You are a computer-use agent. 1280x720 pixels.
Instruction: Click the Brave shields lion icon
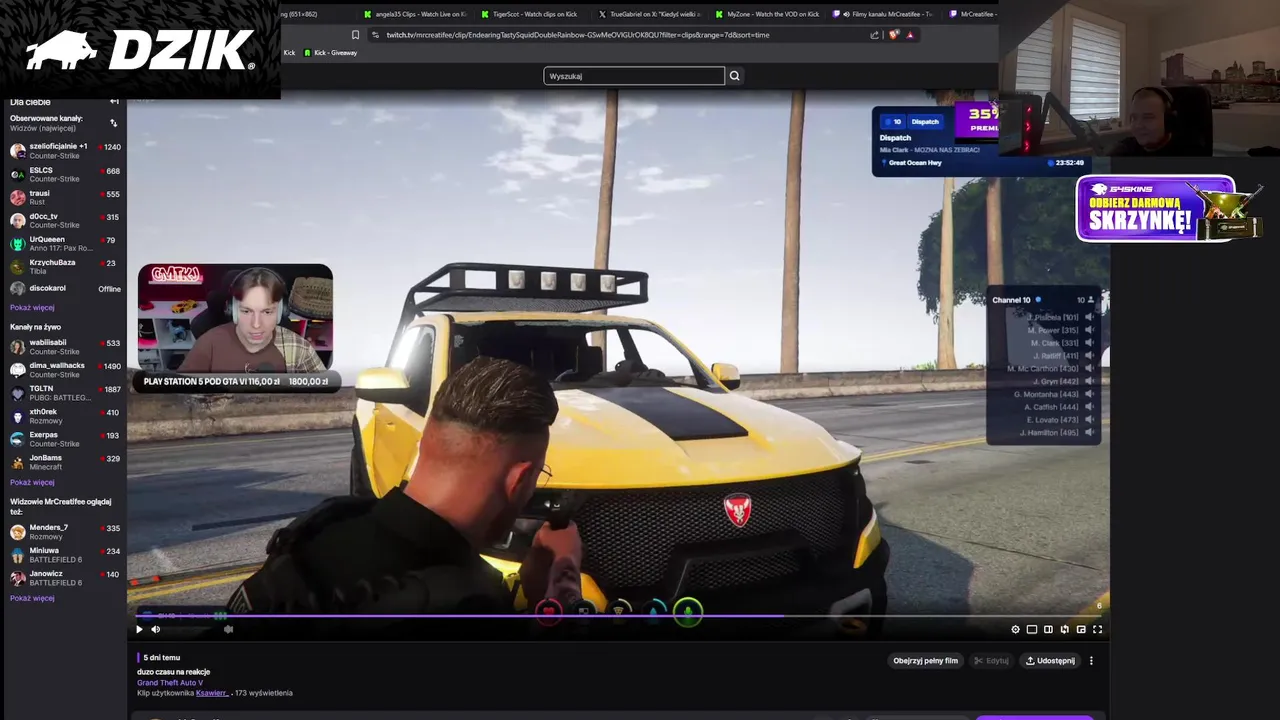(893, 35)
